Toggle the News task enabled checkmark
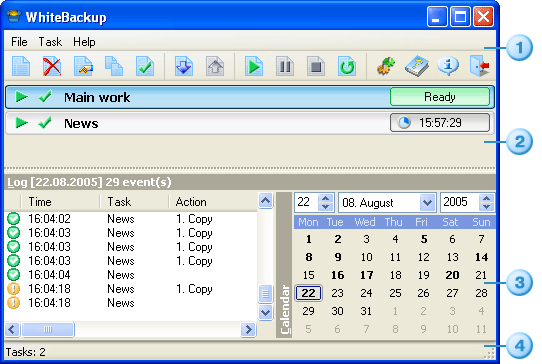542x364 pixels. [x=45, y=122]
